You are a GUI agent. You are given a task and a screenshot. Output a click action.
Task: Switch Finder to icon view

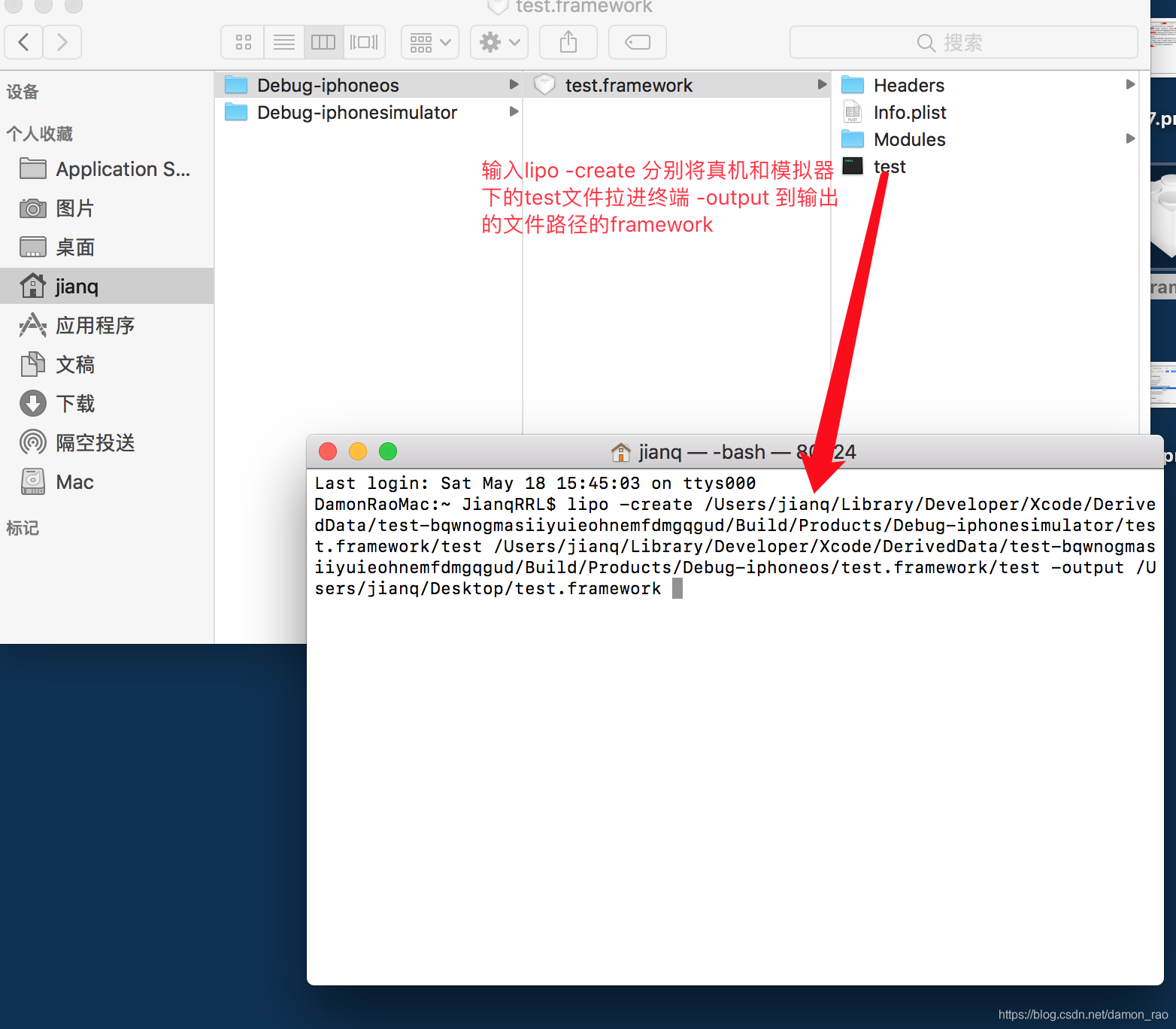click(x=243, y=42)
